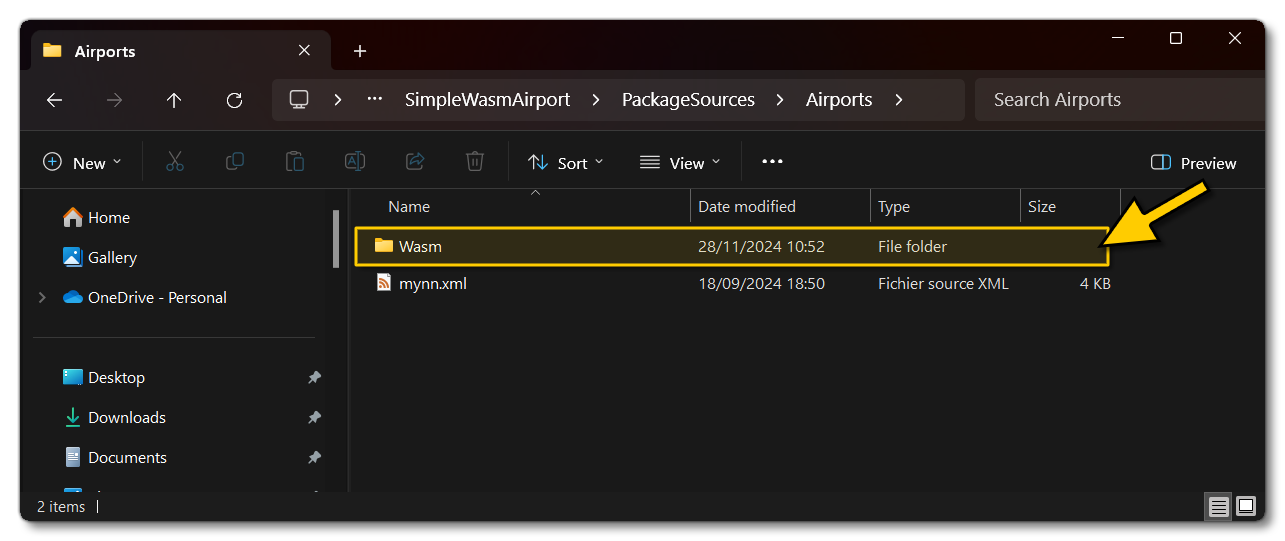Image resolution: width=1285 pixels, height=541 pixels.
Task: Switch to large thumbnails view
Action: 1246,507
